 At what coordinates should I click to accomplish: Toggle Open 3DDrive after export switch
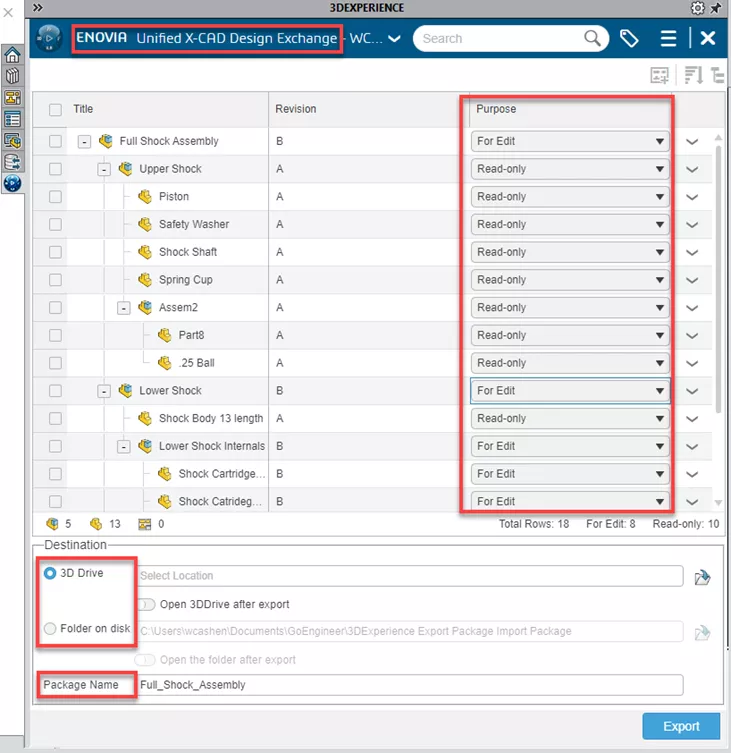pos(146,604)
